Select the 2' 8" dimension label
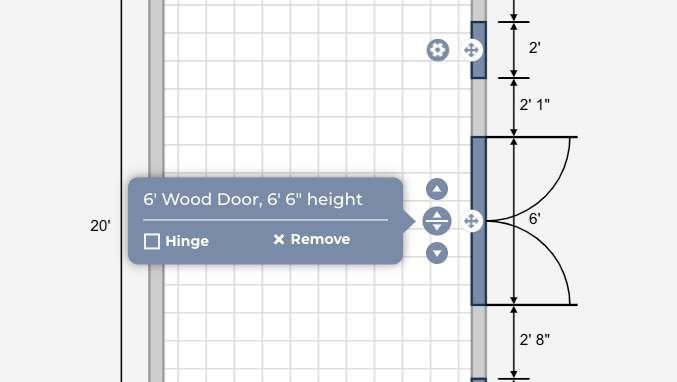The height and width of the screenshot is (382, 677). [x=535, y=340]
